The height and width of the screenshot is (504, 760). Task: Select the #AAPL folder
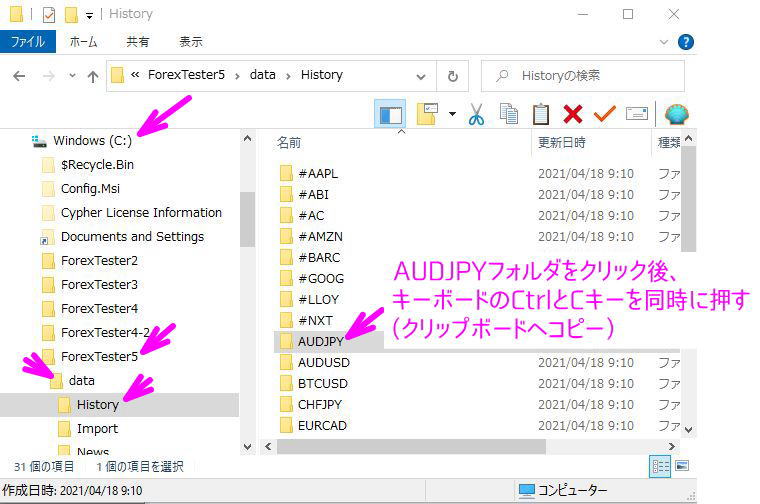pyautogui.click(x=318, y=173)
